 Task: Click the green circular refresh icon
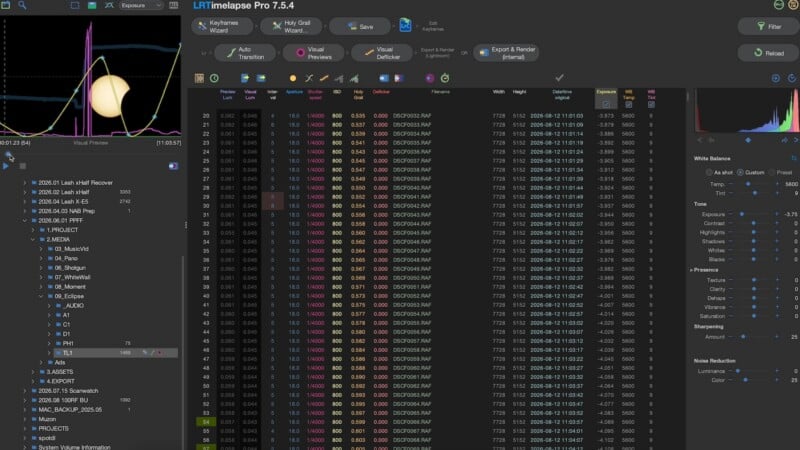point(445,78)
